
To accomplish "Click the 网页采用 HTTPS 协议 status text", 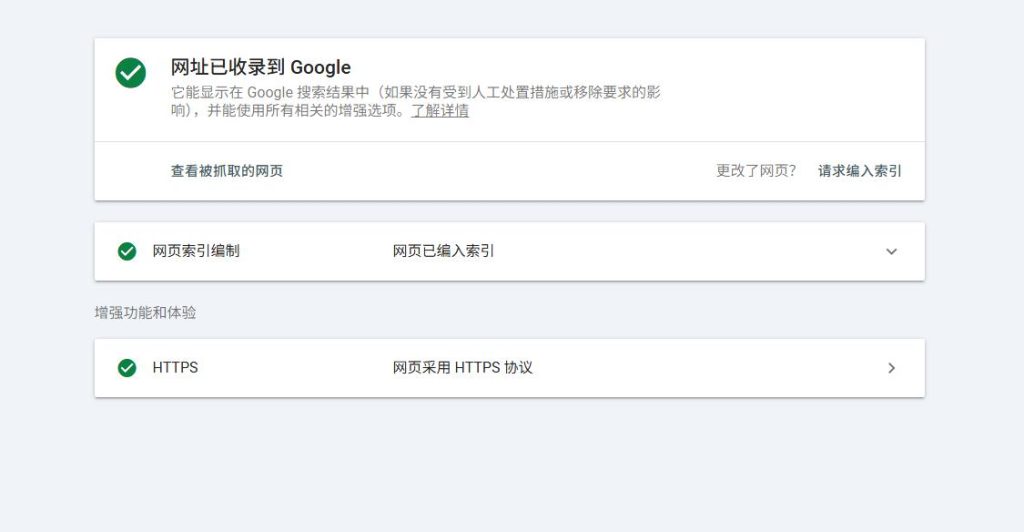I will [462, 368].
